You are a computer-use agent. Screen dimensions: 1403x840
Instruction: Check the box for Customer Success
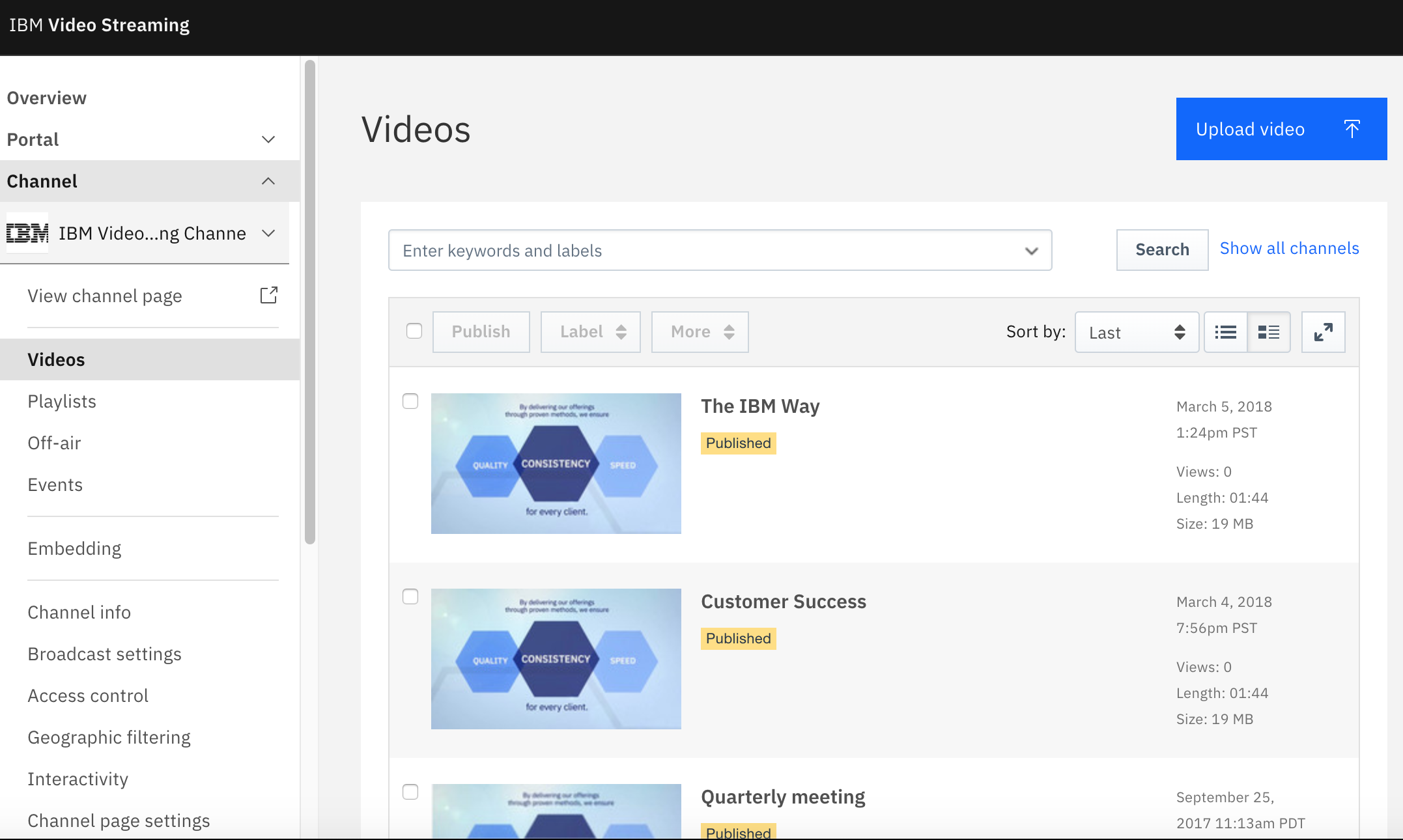pyautogui.click(x=410, y=596)
